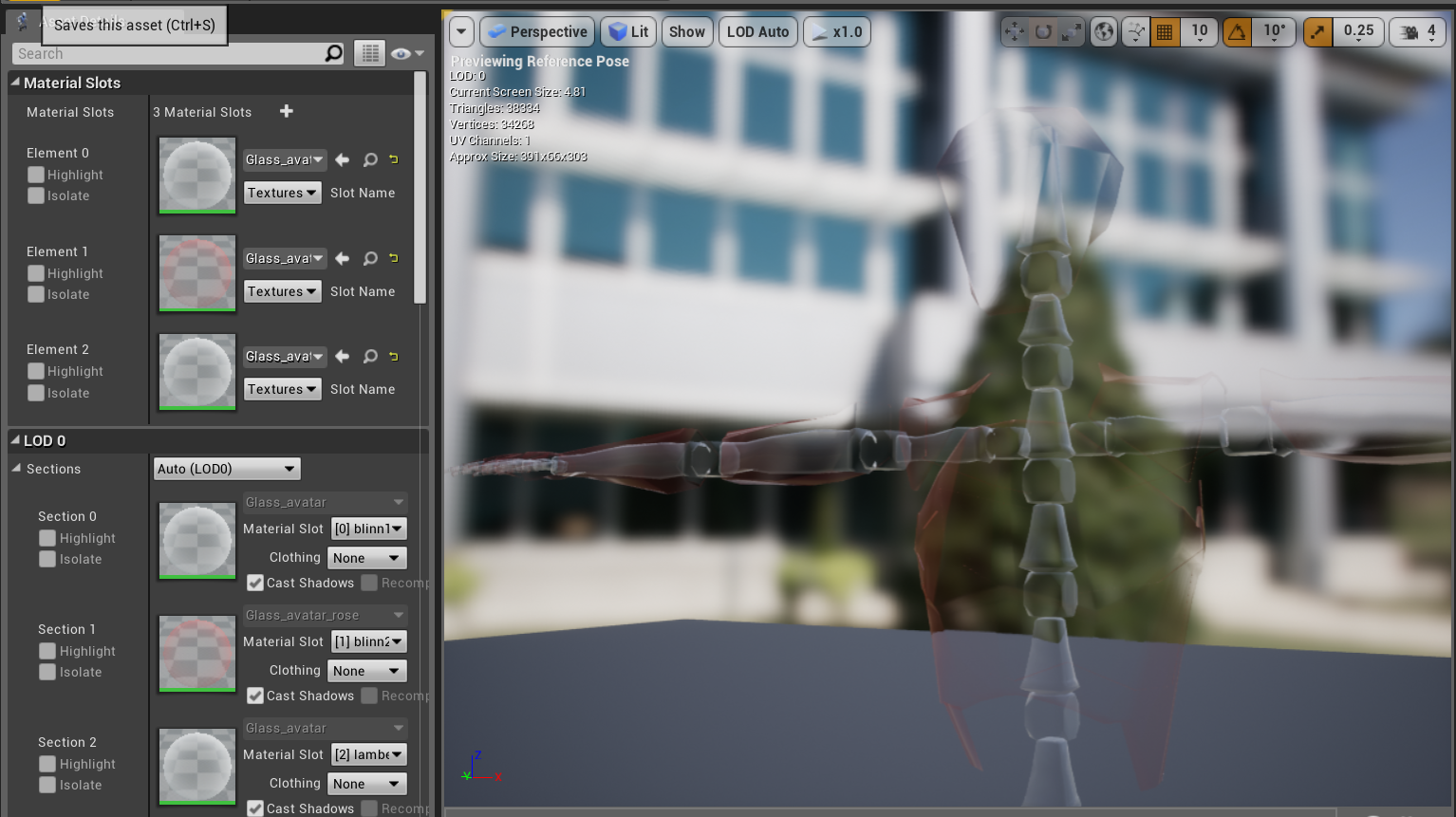Open Element 2 Textures dropdown

pos(283,389)
